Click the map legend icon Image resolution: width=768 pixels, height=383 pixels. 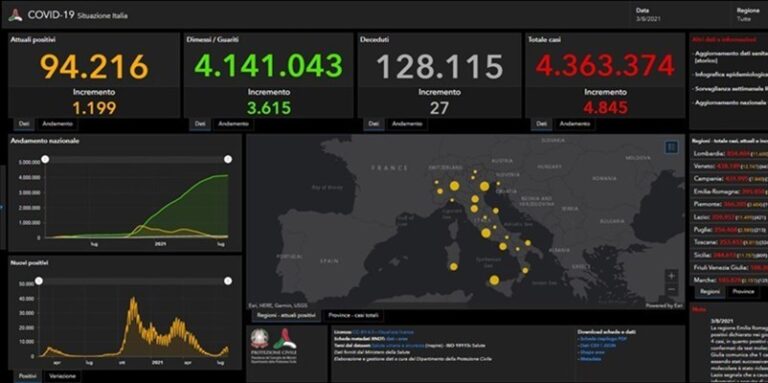(x=672, y=146)
